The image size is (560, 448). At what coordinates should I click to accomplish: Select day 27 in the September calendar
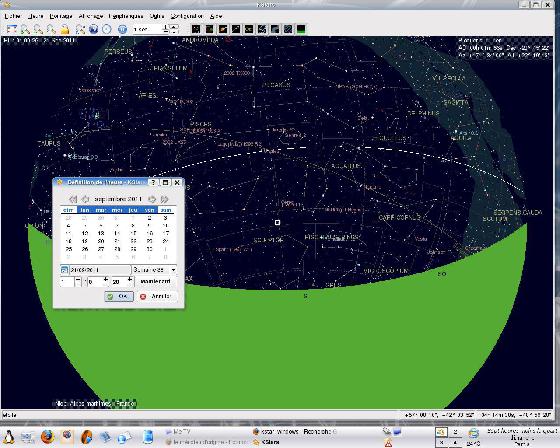coord(101,249)
